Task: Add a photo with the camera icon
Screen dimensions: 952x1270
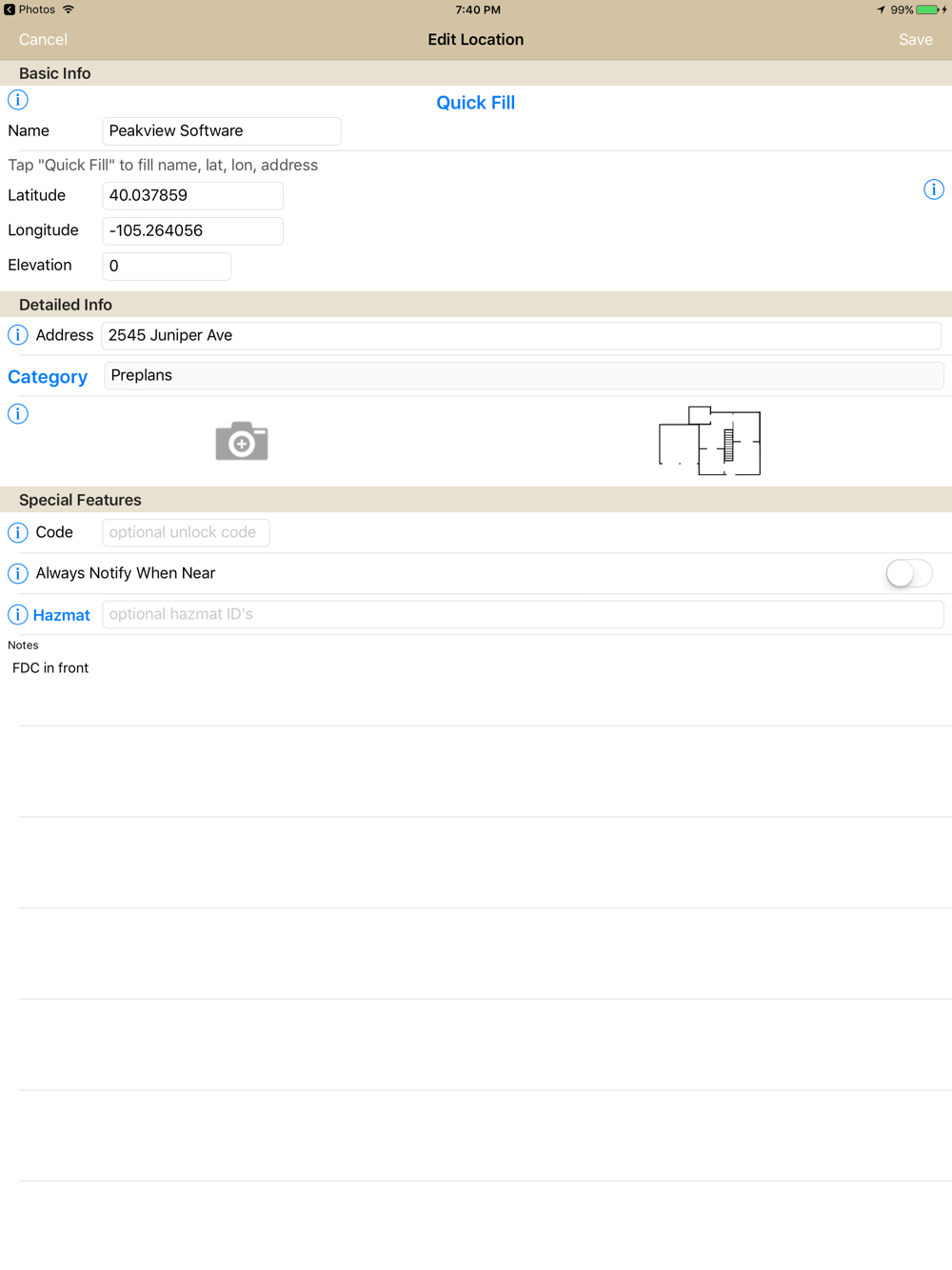Action: (242, 441)
